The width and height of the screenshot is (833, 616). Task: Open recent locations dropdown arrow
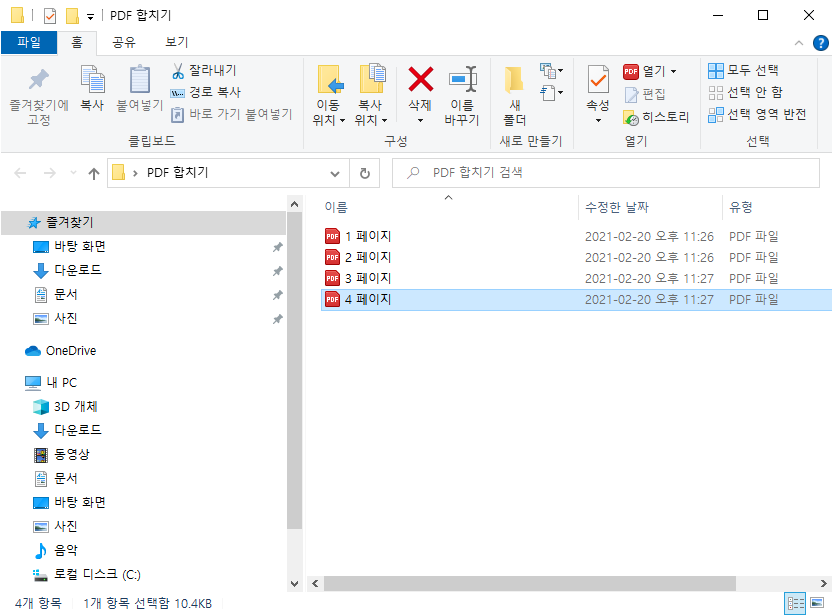point(73,173)
